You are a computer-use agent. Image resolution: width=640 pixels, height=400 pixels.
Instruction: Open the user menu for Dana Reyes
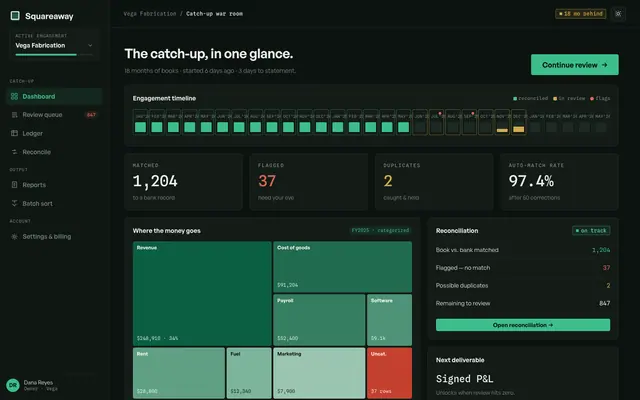coord(32,385)
